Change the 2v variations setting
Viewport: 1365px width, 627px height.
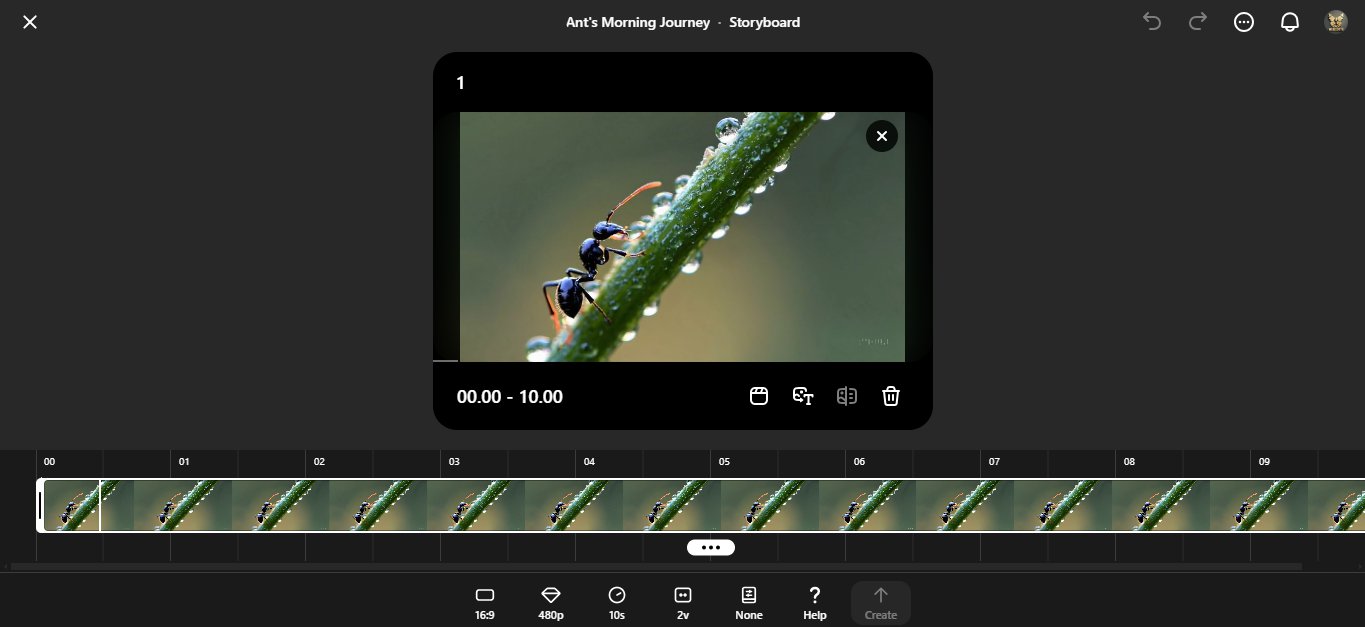coord(683,603)
